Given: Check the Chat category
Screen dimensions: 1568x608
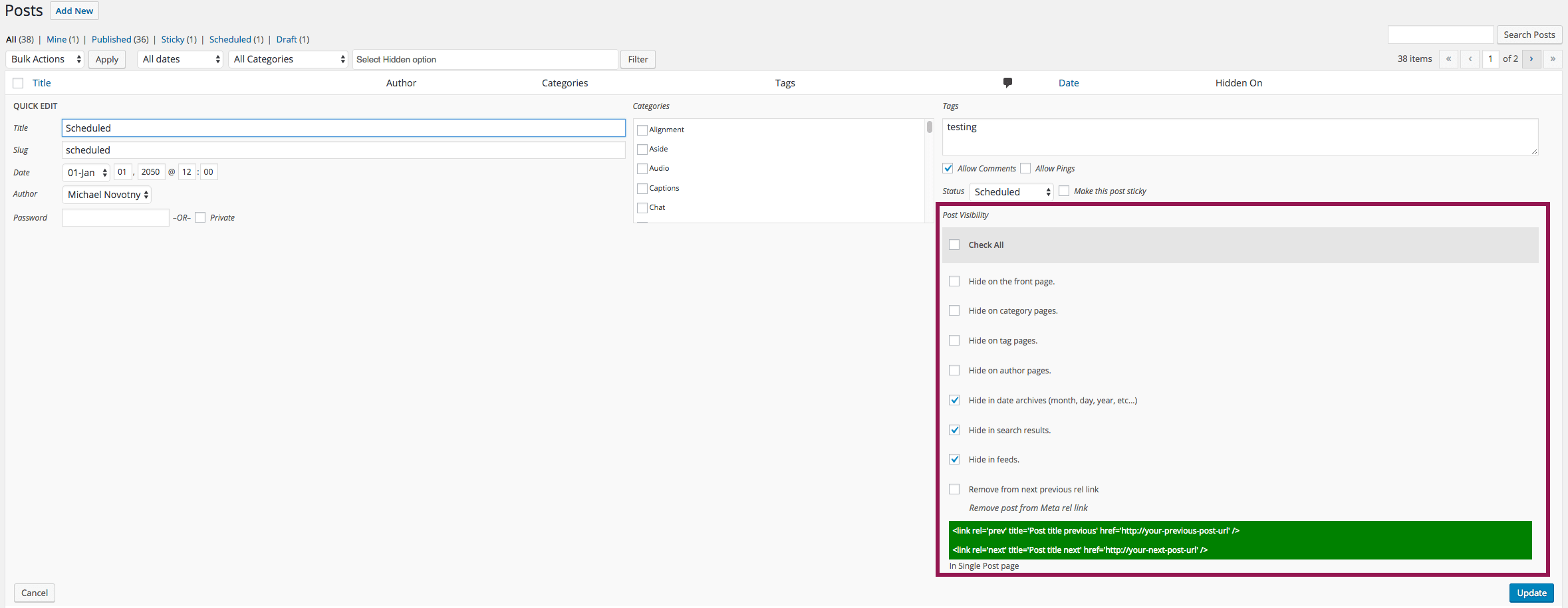Looking at the screenshot, I should point(642,208).
